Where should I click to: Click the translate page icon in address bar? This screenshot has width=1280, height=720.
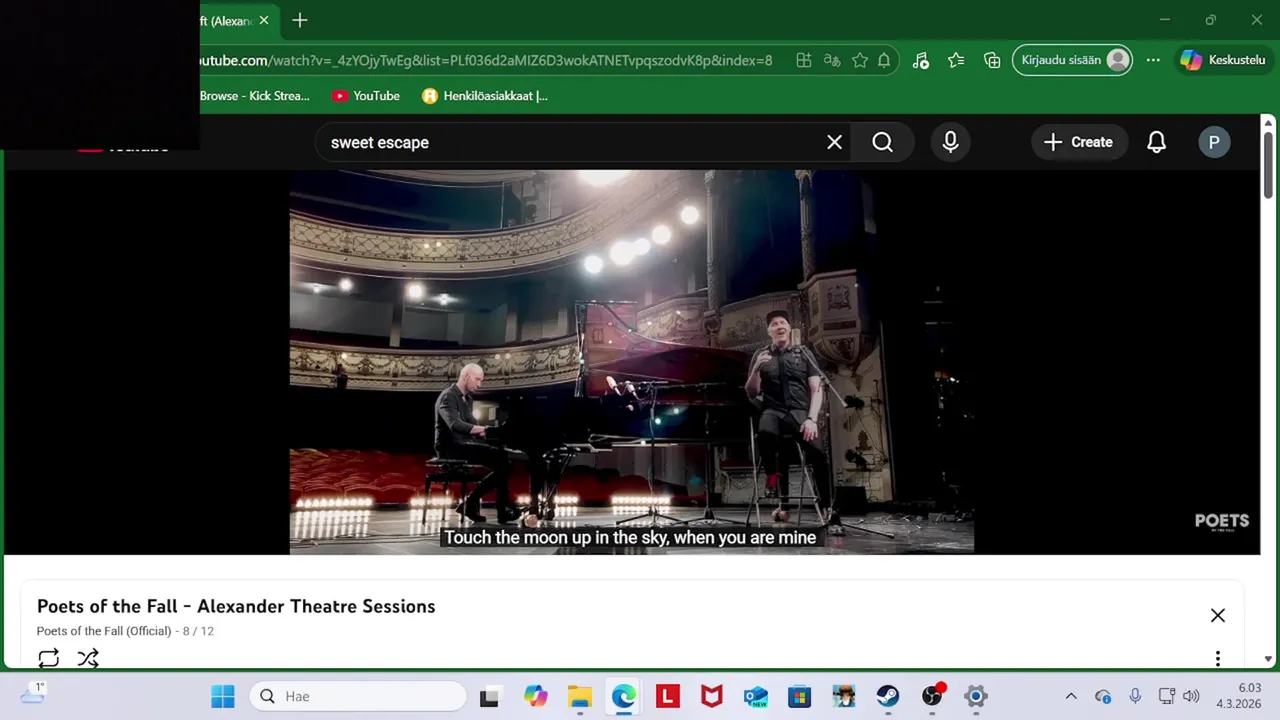point(831,60)
